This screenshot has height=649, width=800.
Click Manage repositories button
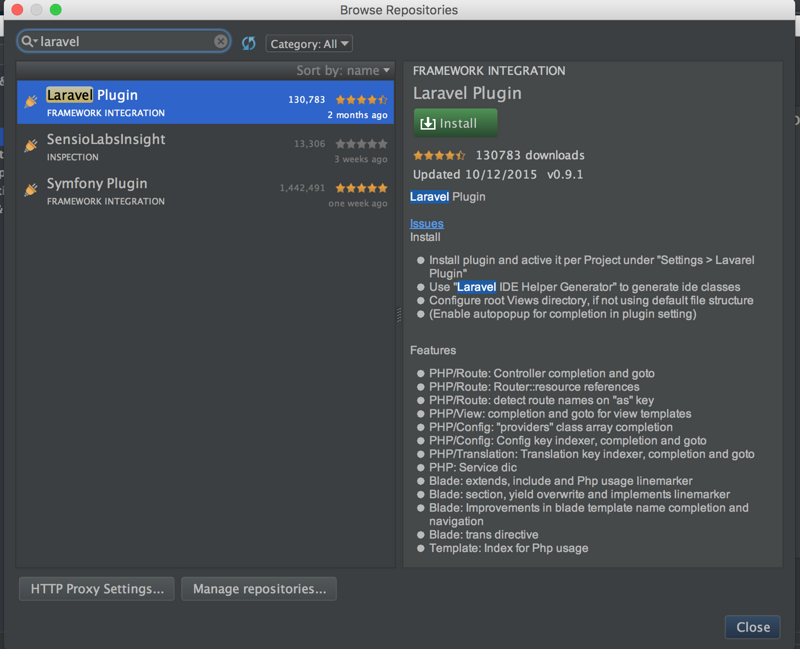pos(259,589)
